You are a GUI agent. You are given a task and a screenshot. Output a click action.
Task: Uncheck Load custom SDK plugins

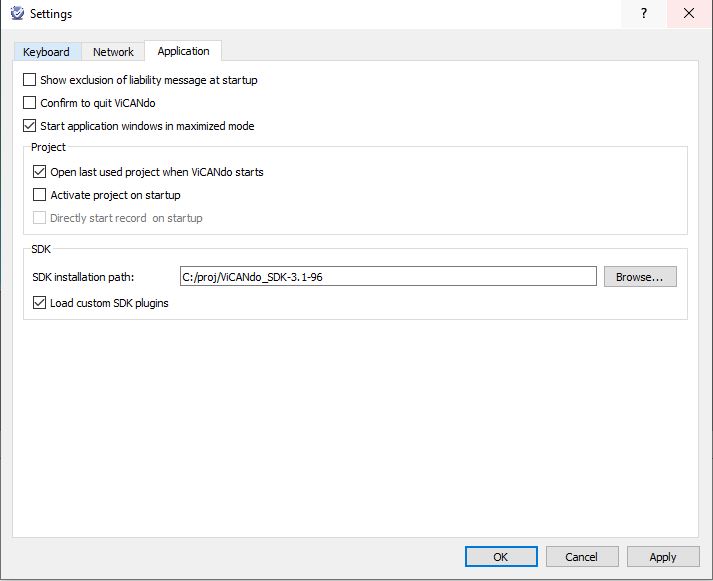[40, 303]
